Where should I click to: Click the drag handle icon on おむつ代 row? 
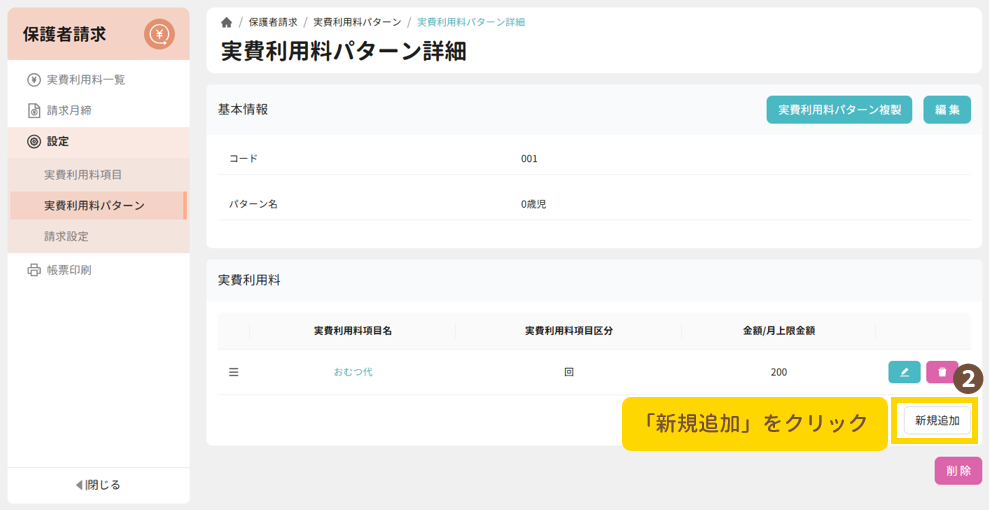coord(234,372)
